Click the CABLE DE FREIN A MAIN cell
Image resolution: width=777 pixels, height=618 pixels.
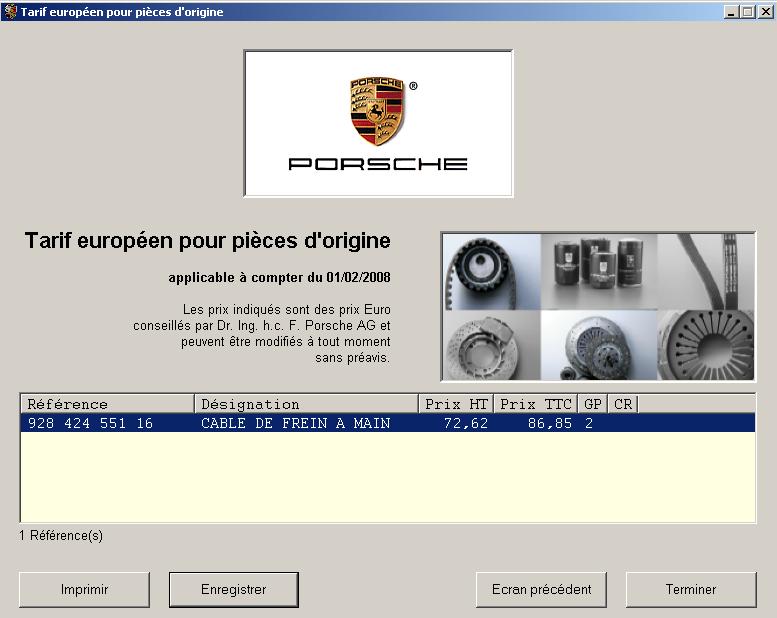coord(295,423)
